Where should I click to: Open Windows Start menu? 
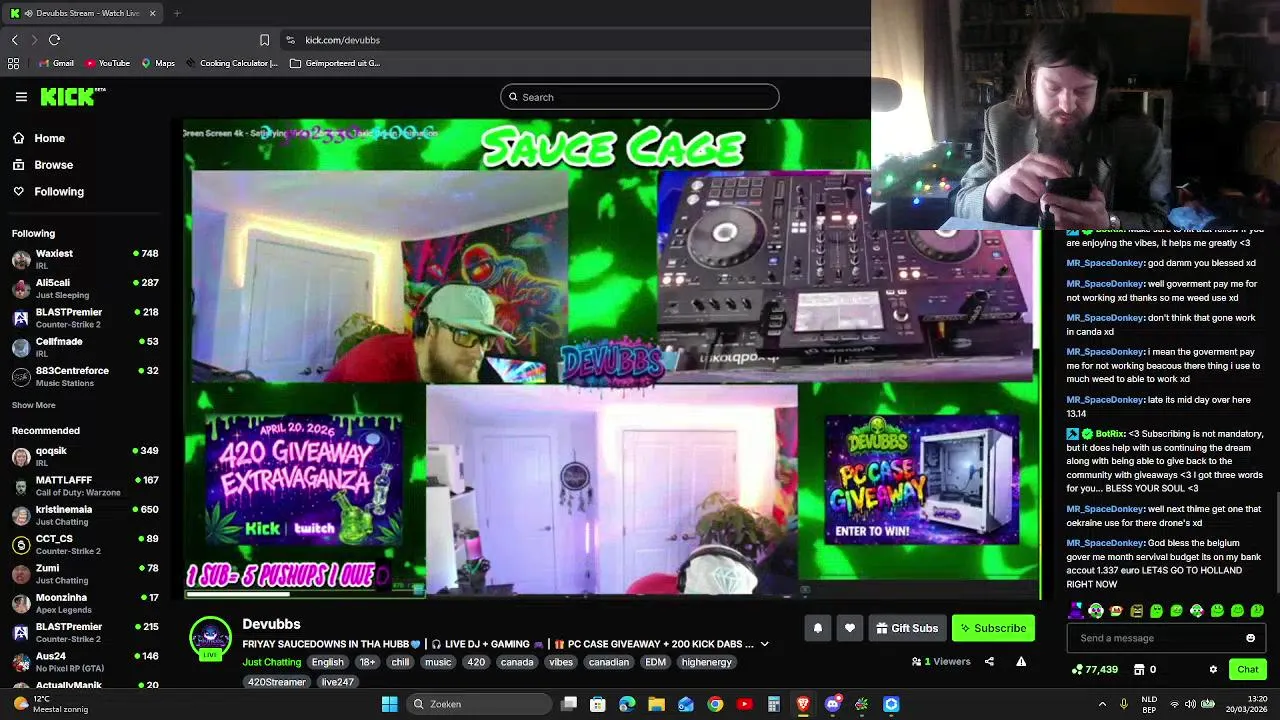coord(389,704)
